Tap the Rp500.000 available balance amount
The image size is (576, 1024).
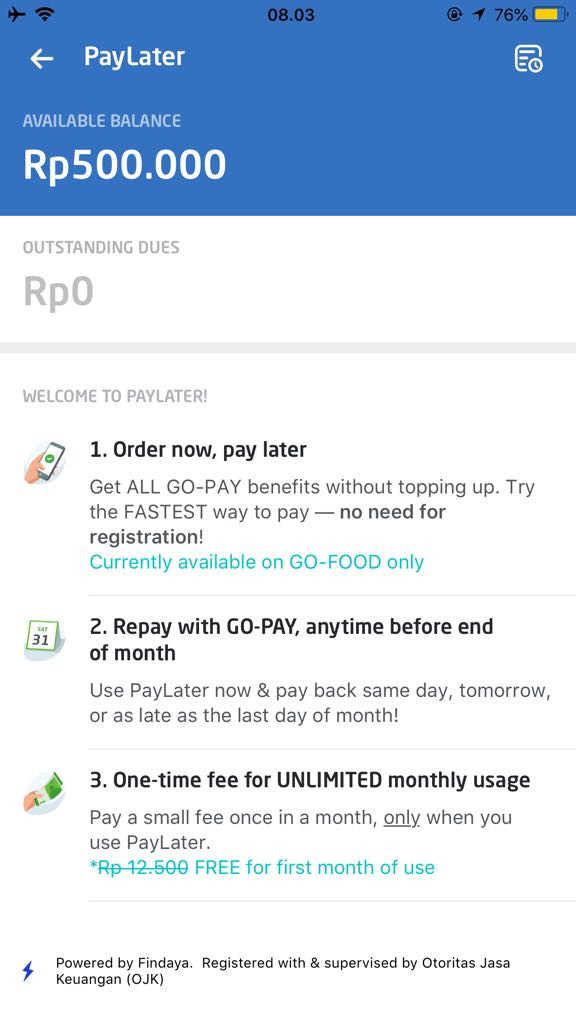pyautogui.click(x=125, y=165)
